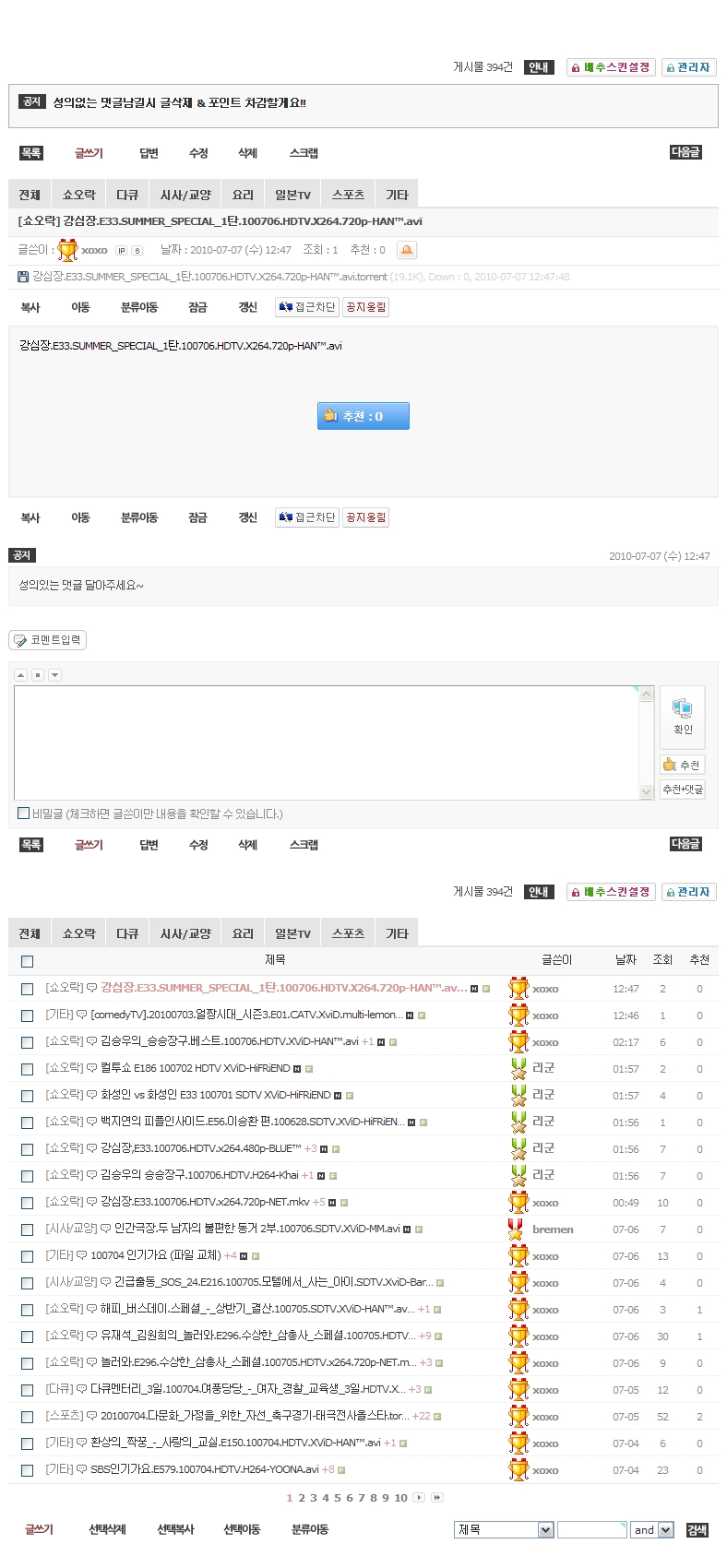Image resolution: width=727 pixels, height=1568 pixels.
Task: Click the comment bubble icon on the comedyTV row
Action: [x=81, y=1016]
